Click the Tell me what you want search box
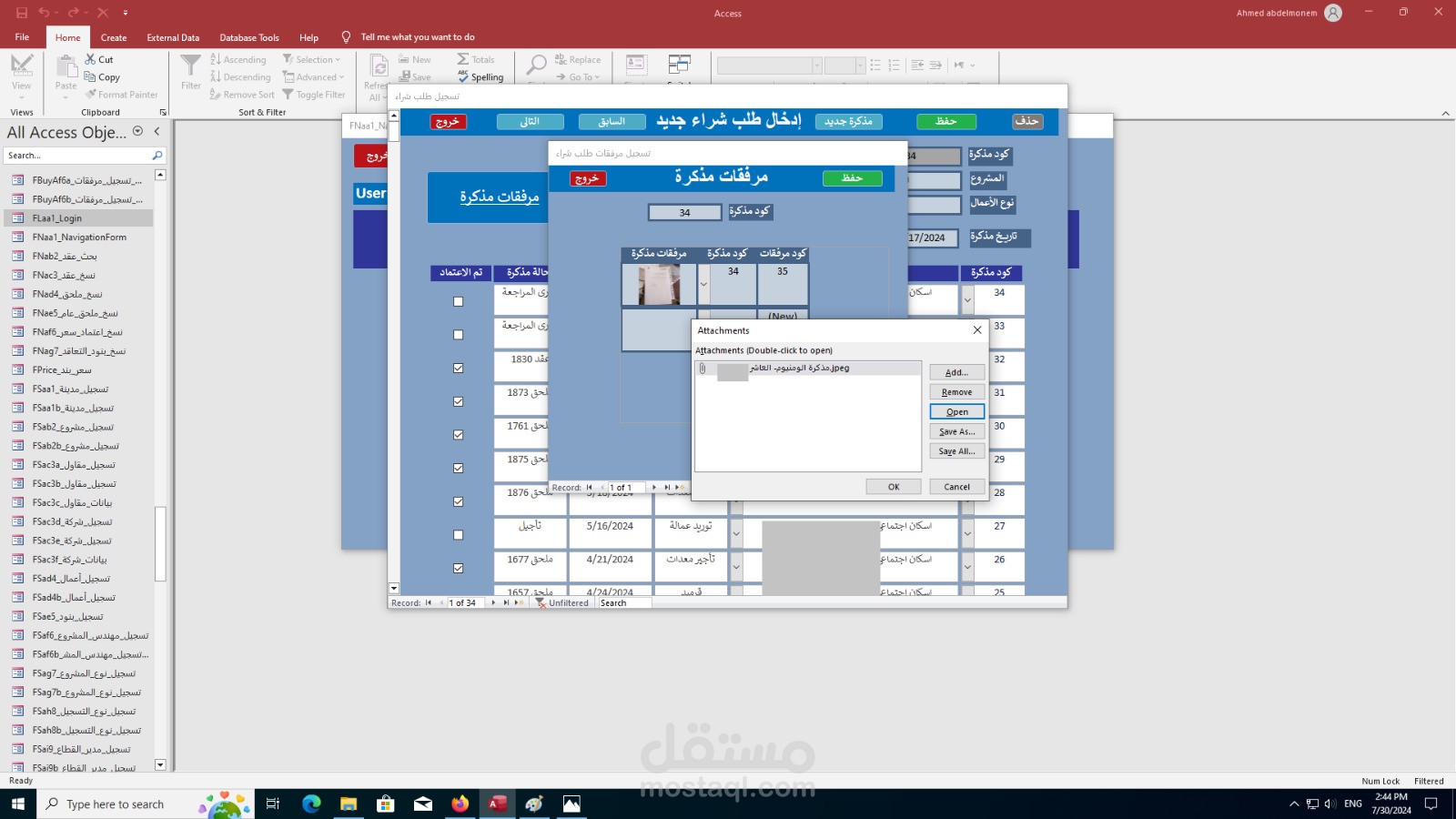The width and height of the screenshot is (1456, 819). pos(417,37)
